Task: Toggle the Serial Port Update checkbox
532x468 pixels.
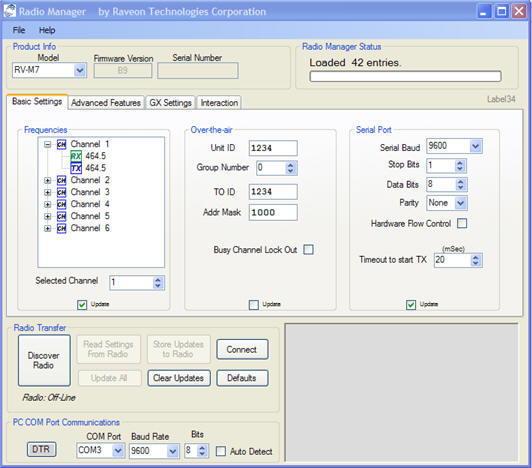Action: tap(411, 304)
